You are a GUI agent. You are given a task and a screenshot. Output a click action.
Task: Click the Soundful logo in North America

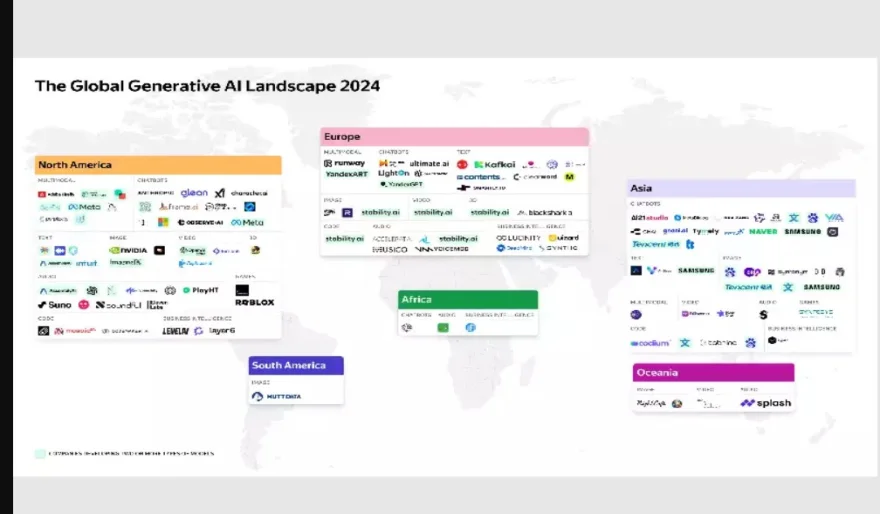tap(118, 305)
